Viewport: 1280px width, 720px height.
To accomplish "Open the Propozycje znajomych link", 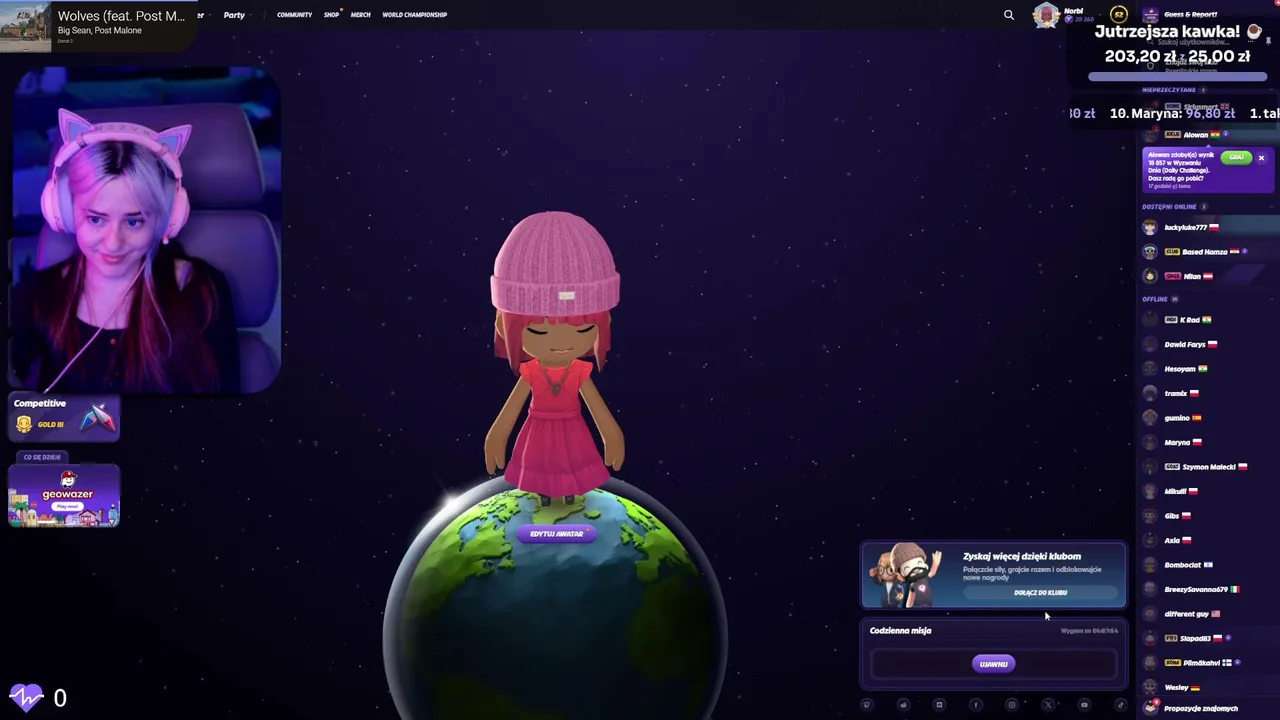I will point(1201,709).
